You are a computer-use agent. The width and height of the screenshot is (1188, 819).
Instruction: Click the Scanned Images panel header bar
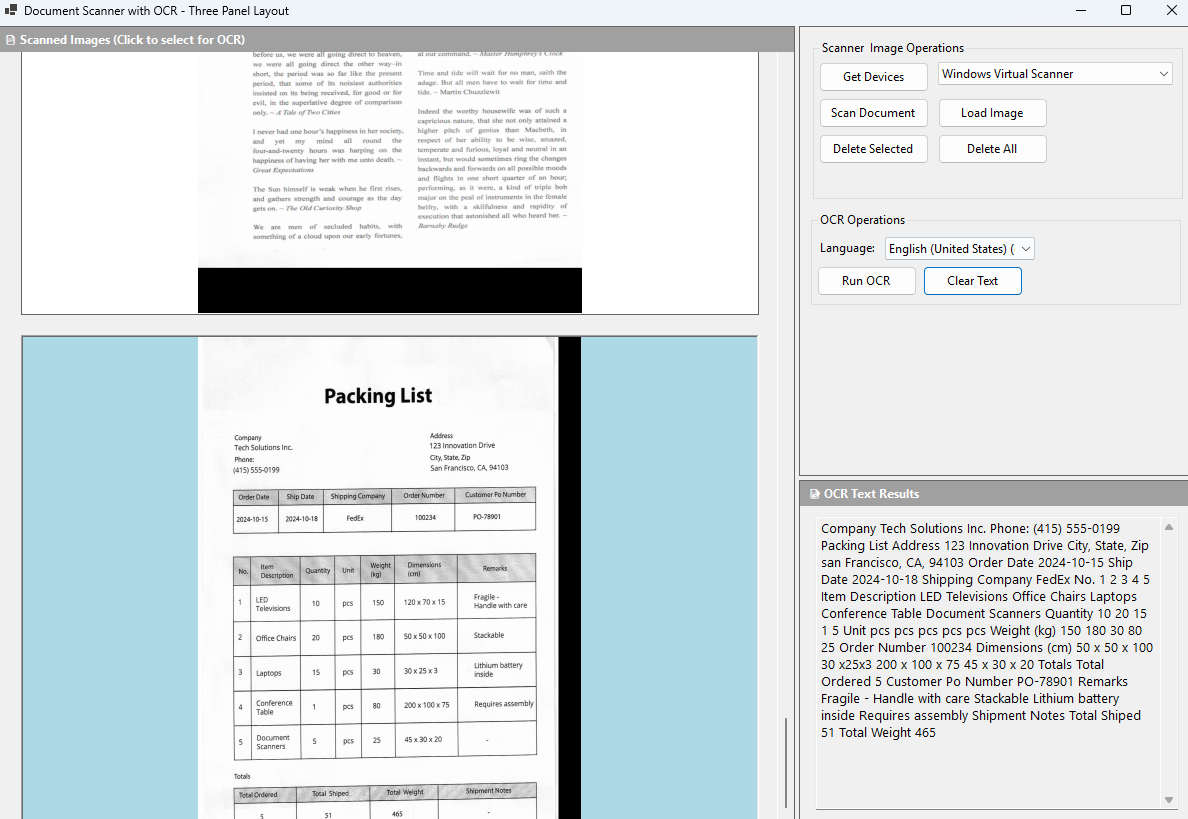pyautogui.click(x=400, y=39)
